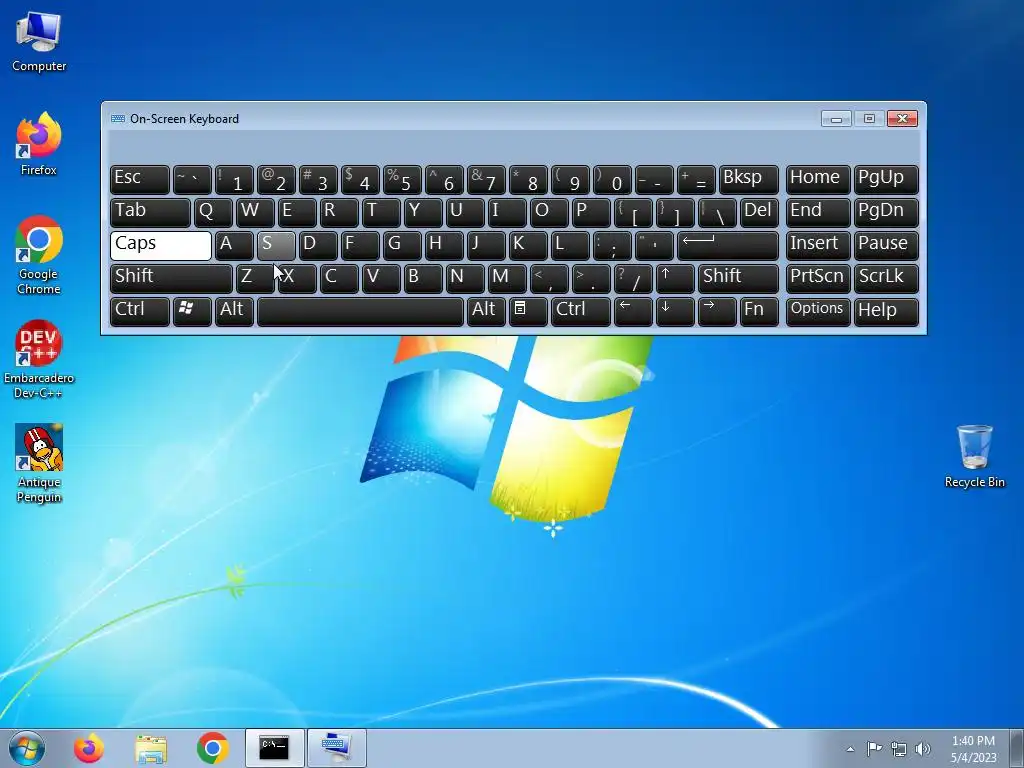Click the semicolon key
The image size is (1024, 768).
pyautogui.click(x=612, y=246)
